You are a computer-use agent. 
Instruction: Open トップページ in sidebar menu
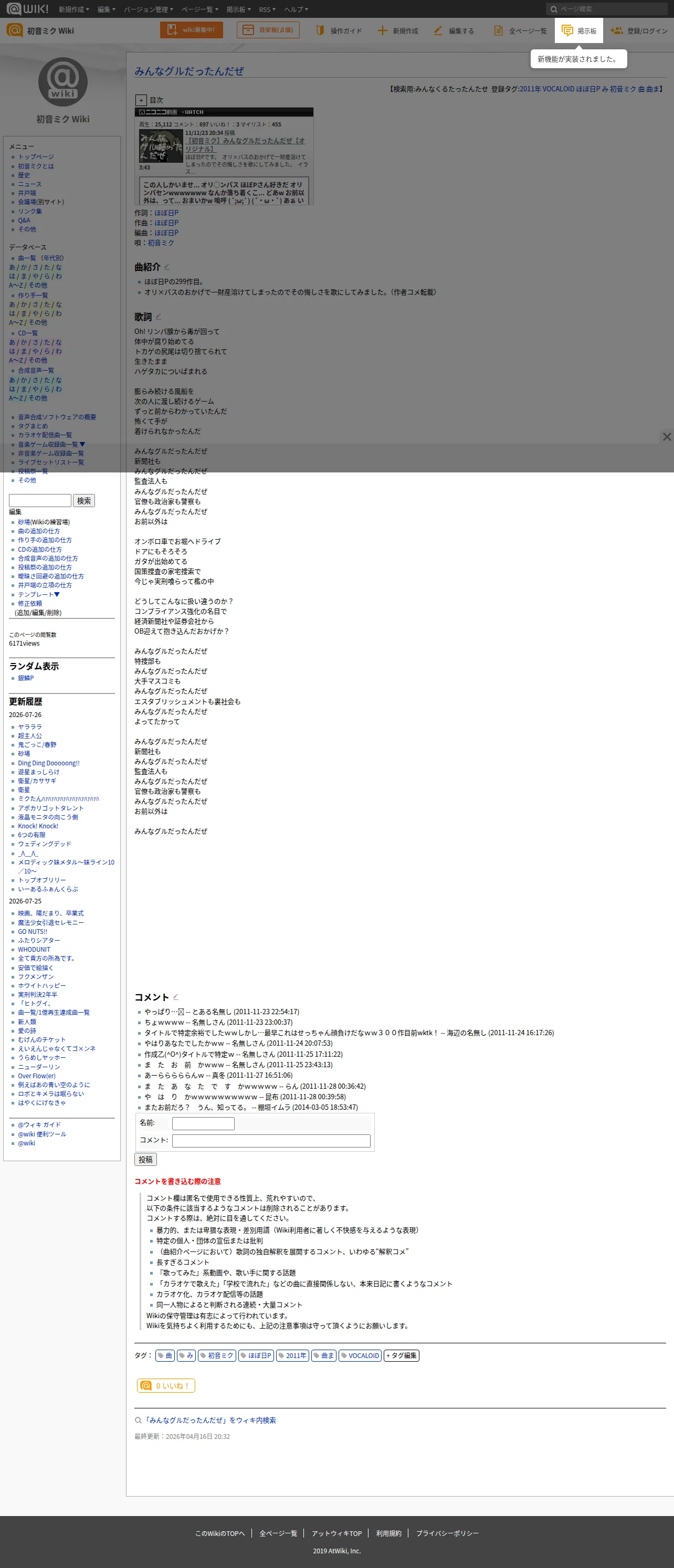coord(36,157)
